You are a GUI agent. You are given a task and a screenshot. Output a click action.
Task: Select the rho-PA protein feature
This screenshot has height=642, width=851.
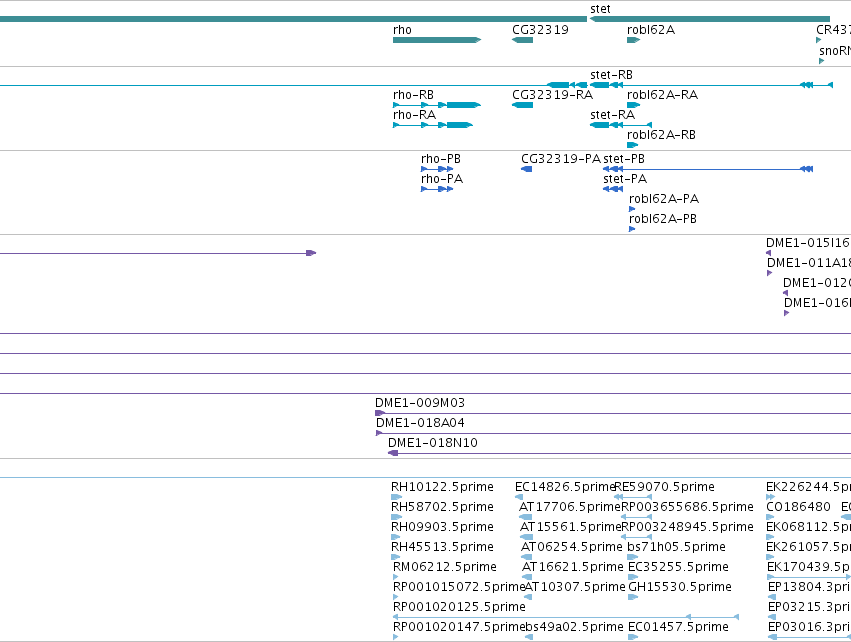[437, 189]
